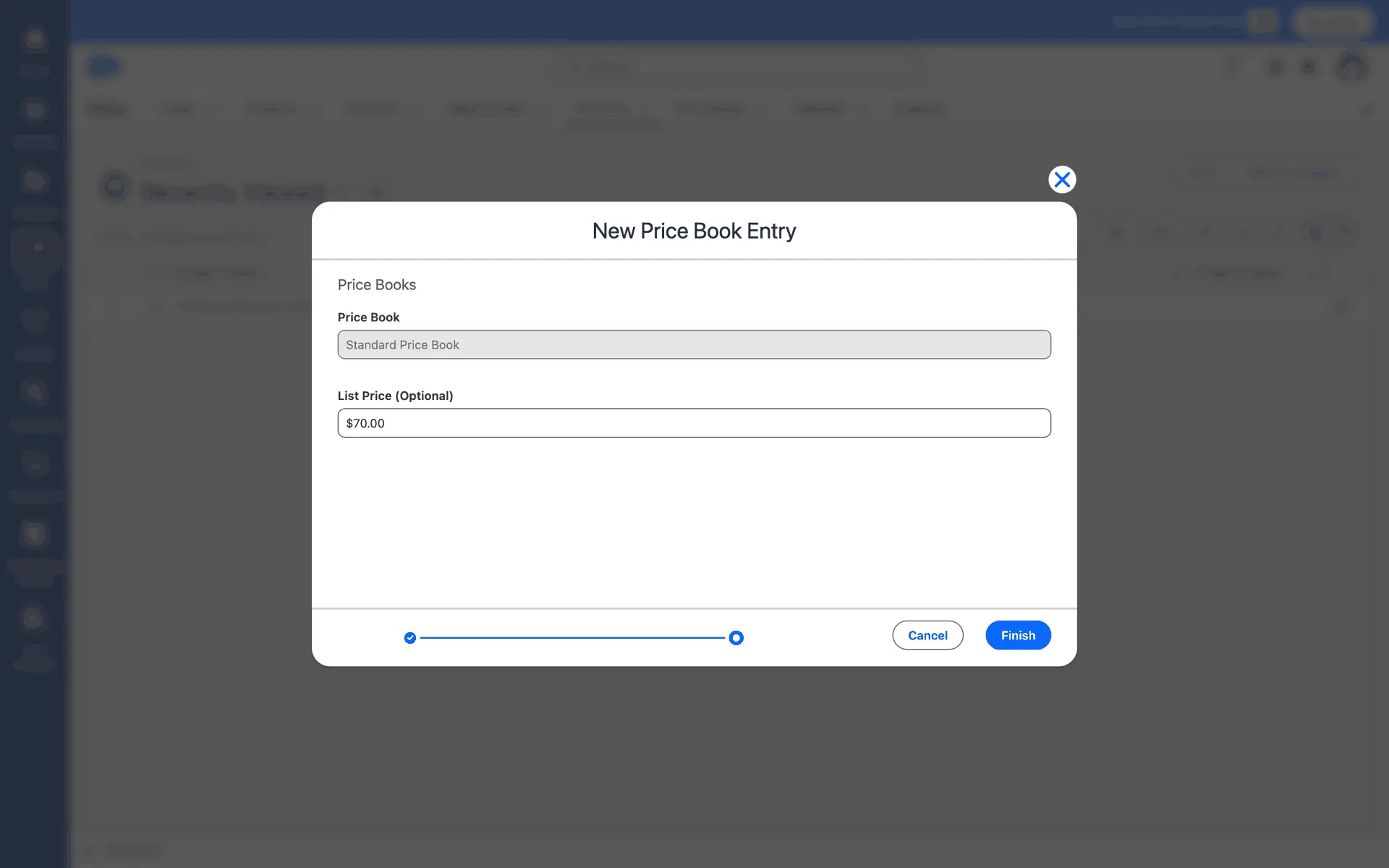Open the notifications bell in the header

click(1308, 67)
